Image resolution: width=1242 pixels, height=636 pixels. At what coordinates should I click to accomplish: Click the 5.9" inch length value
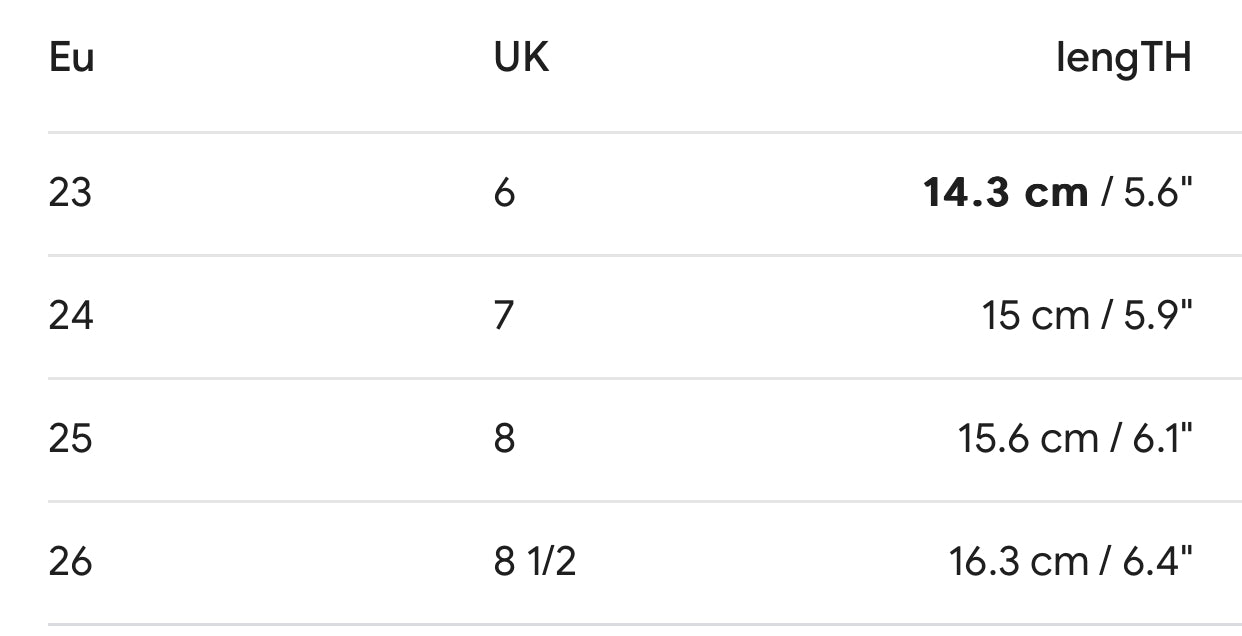(1158, 315)
